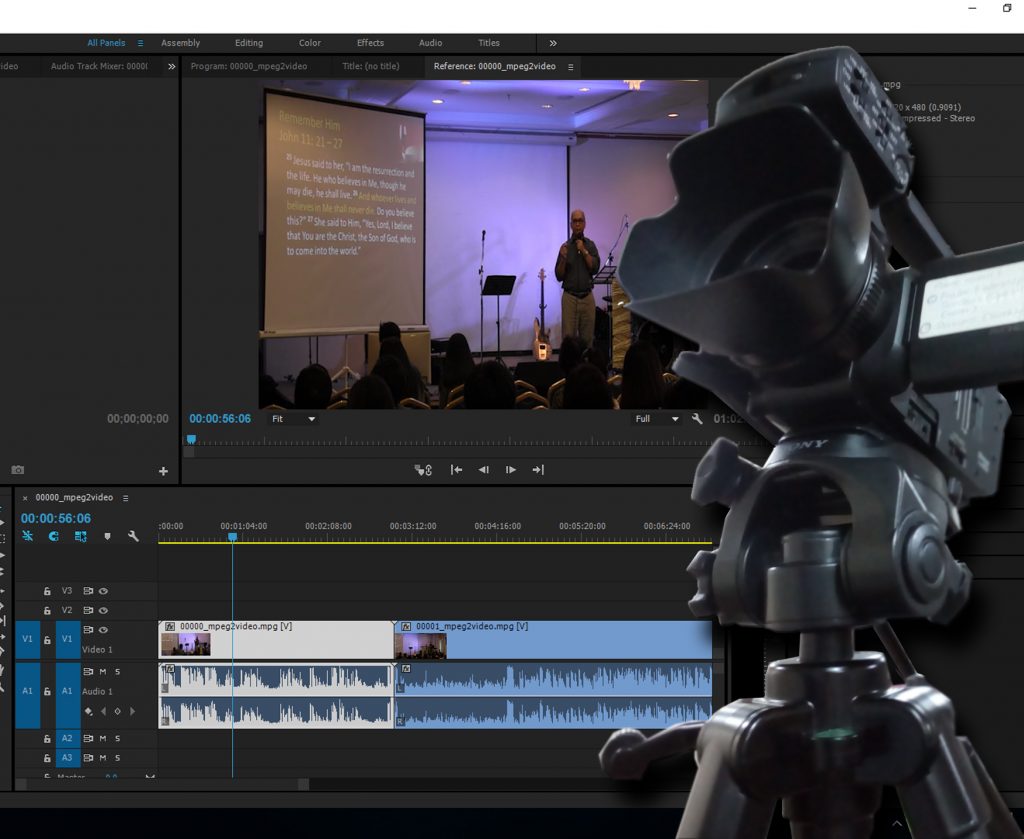Switch to Assembly workspace
This screenshot has width=1024, height=839.
[x=181, y=43]
